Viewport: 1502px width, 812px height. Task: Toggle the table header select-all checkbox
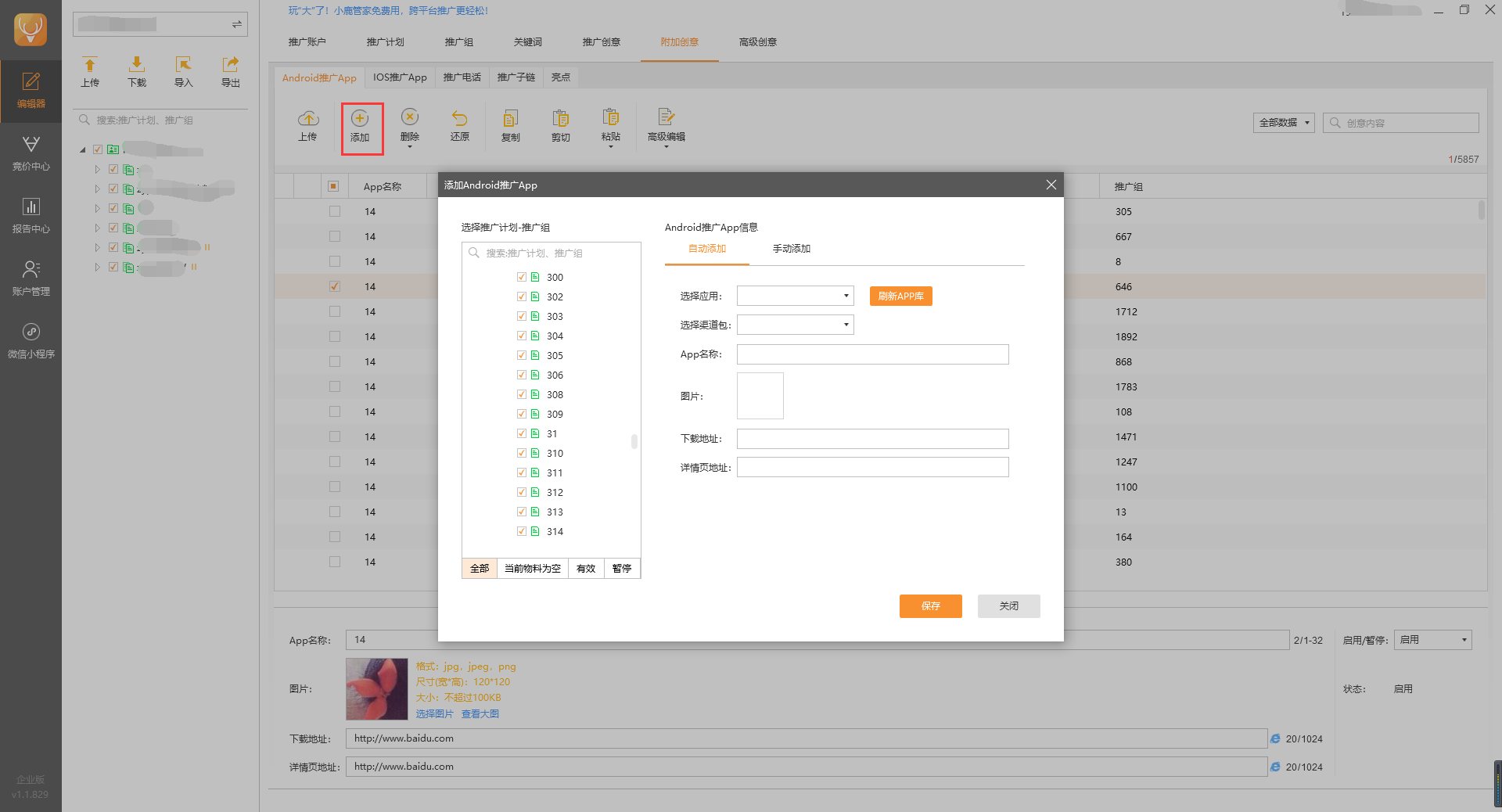(333, 186)
